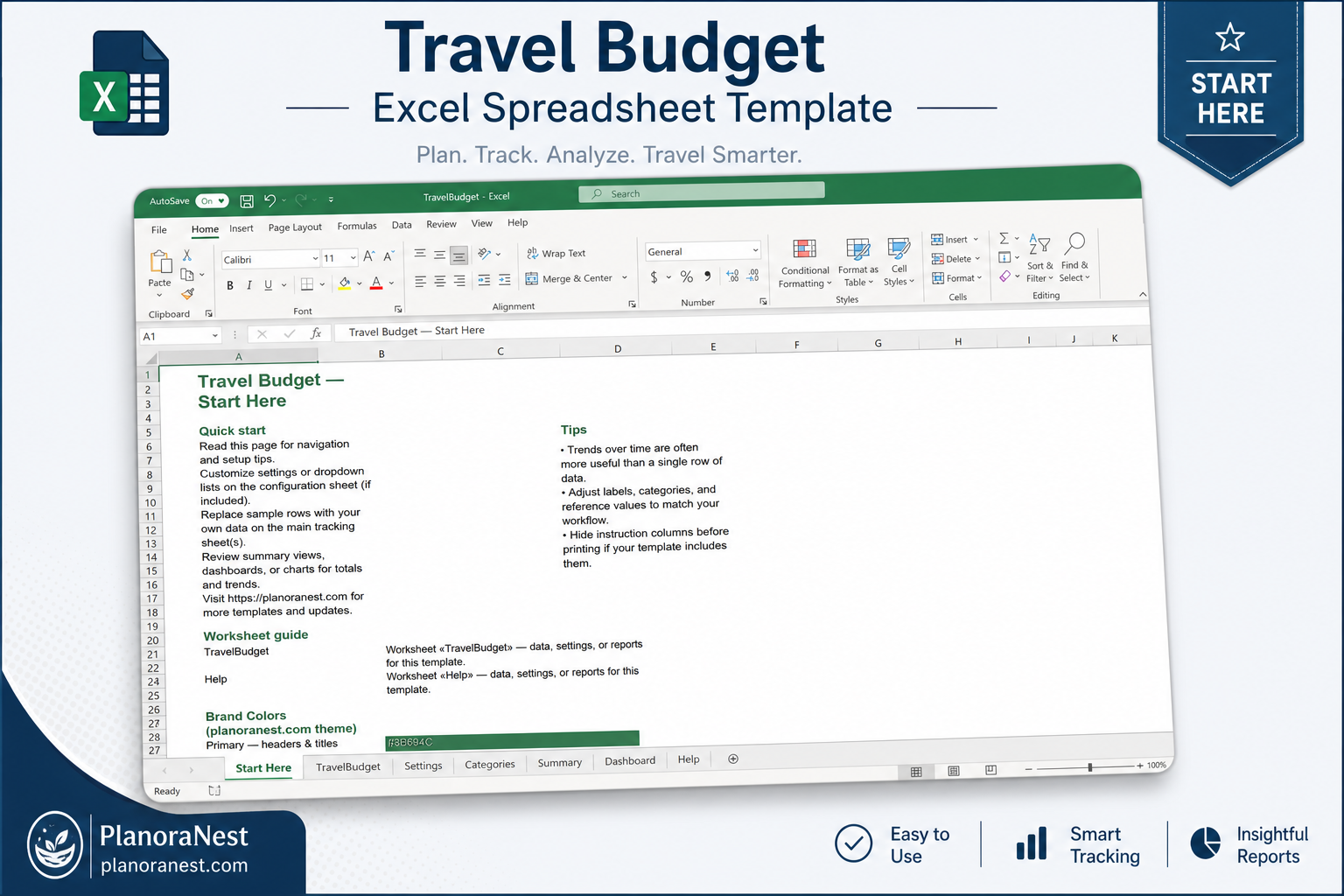Image resolution: width=1344 pixels, height=896 pixels.
Task: Toggle Bottom Align button
Action: (x=458, y=255)
